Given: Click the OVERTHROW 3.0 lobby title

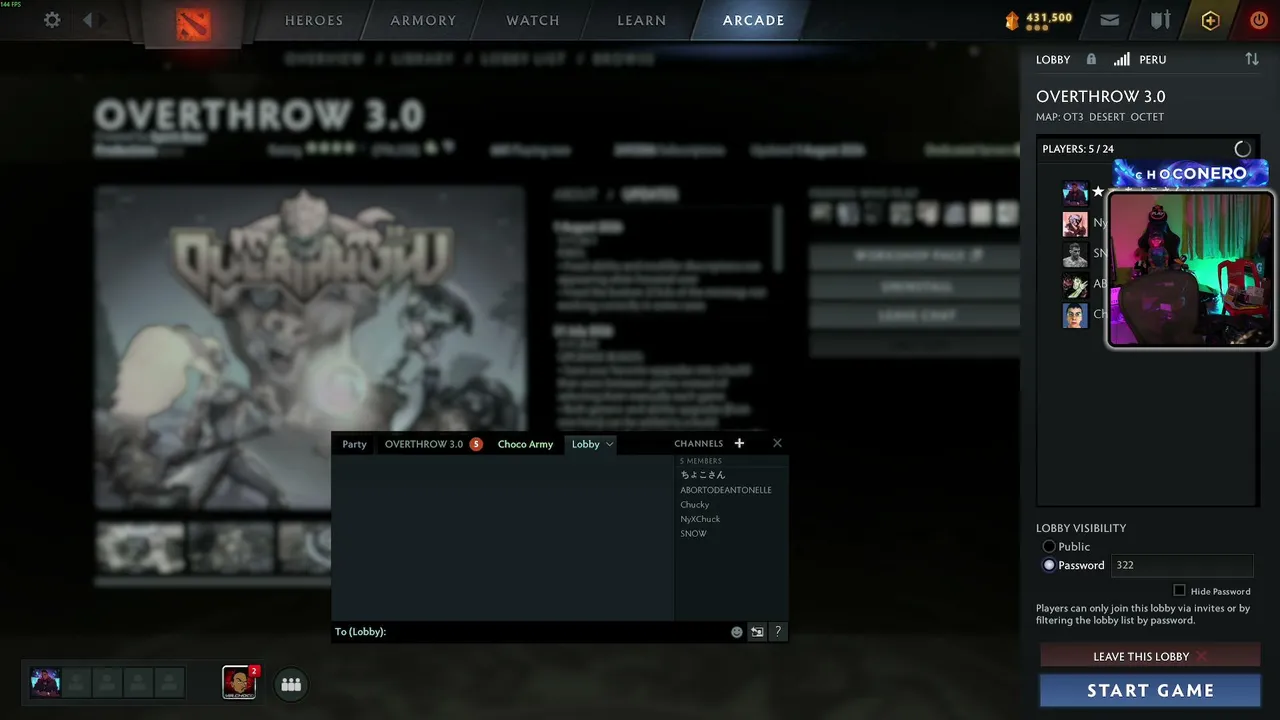Looking at the screenshot, I should click(x=1100, y=96).
